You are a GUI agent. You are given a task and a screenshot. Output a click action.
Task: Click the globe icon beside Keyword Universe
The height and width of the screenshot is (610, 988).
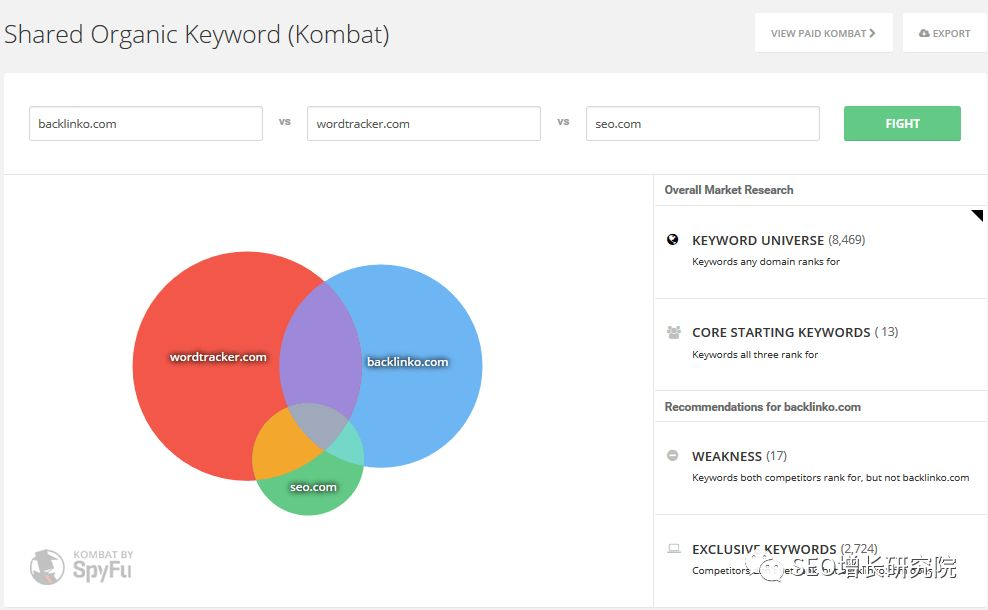point(672,239)
